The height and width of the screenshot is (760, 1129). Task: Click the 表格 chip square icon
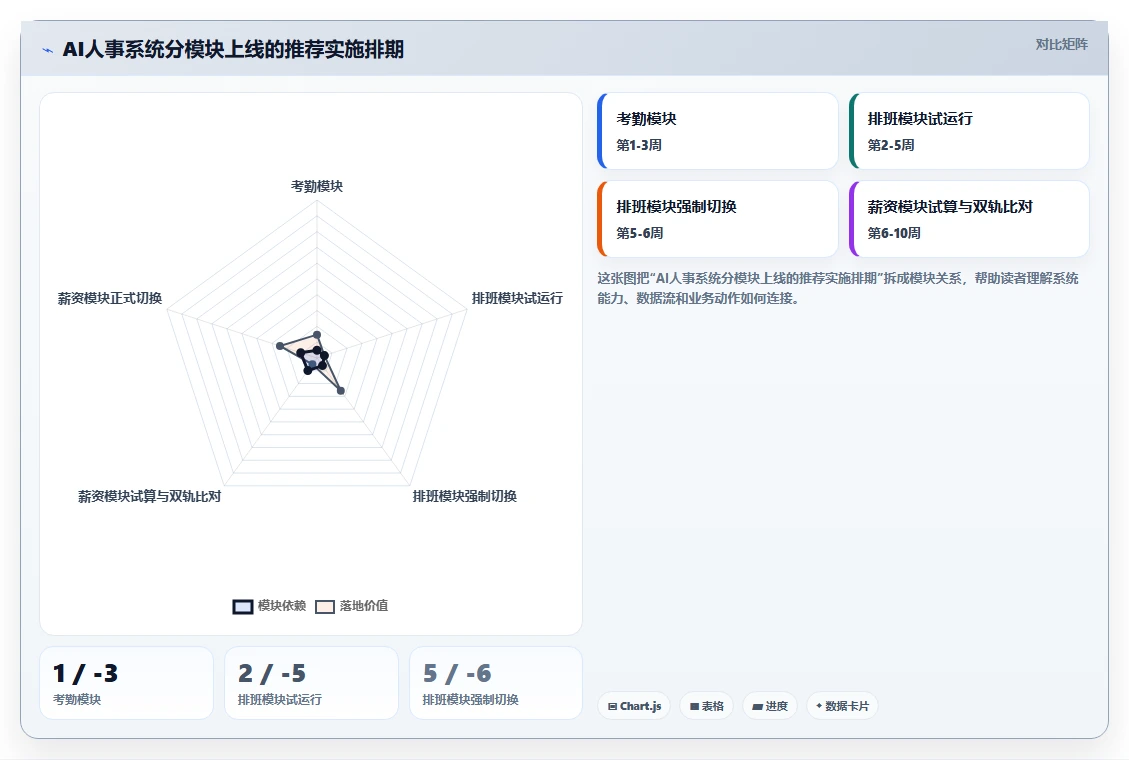[x=694, y=707]
